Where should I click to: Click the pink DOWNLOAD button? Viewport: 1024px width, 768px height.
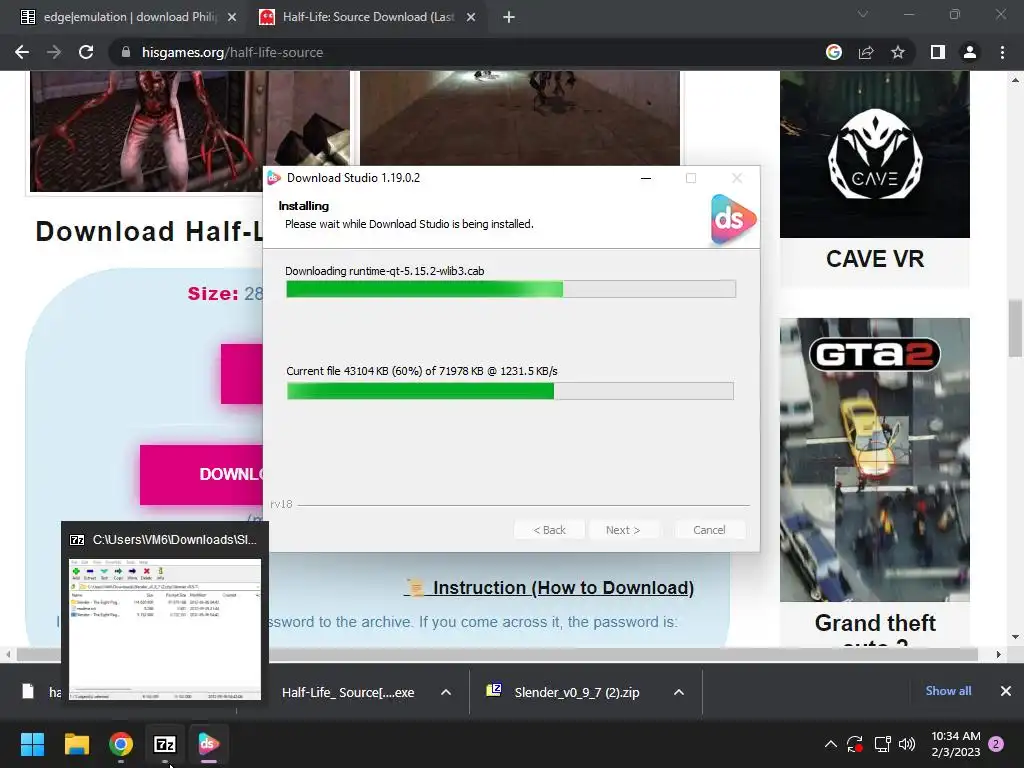click(201, 475)
